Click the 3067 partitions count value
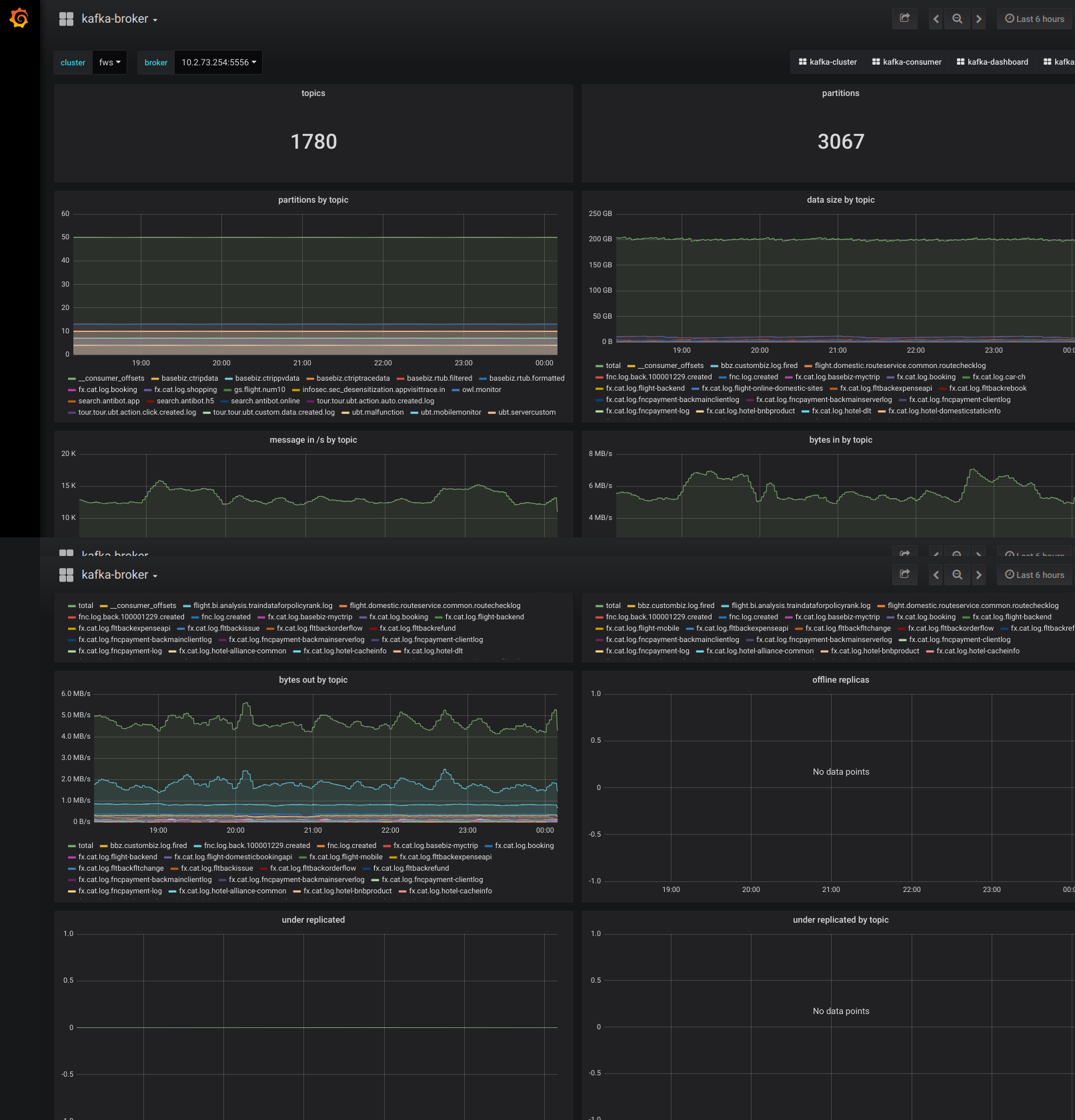 click(841, 141)
